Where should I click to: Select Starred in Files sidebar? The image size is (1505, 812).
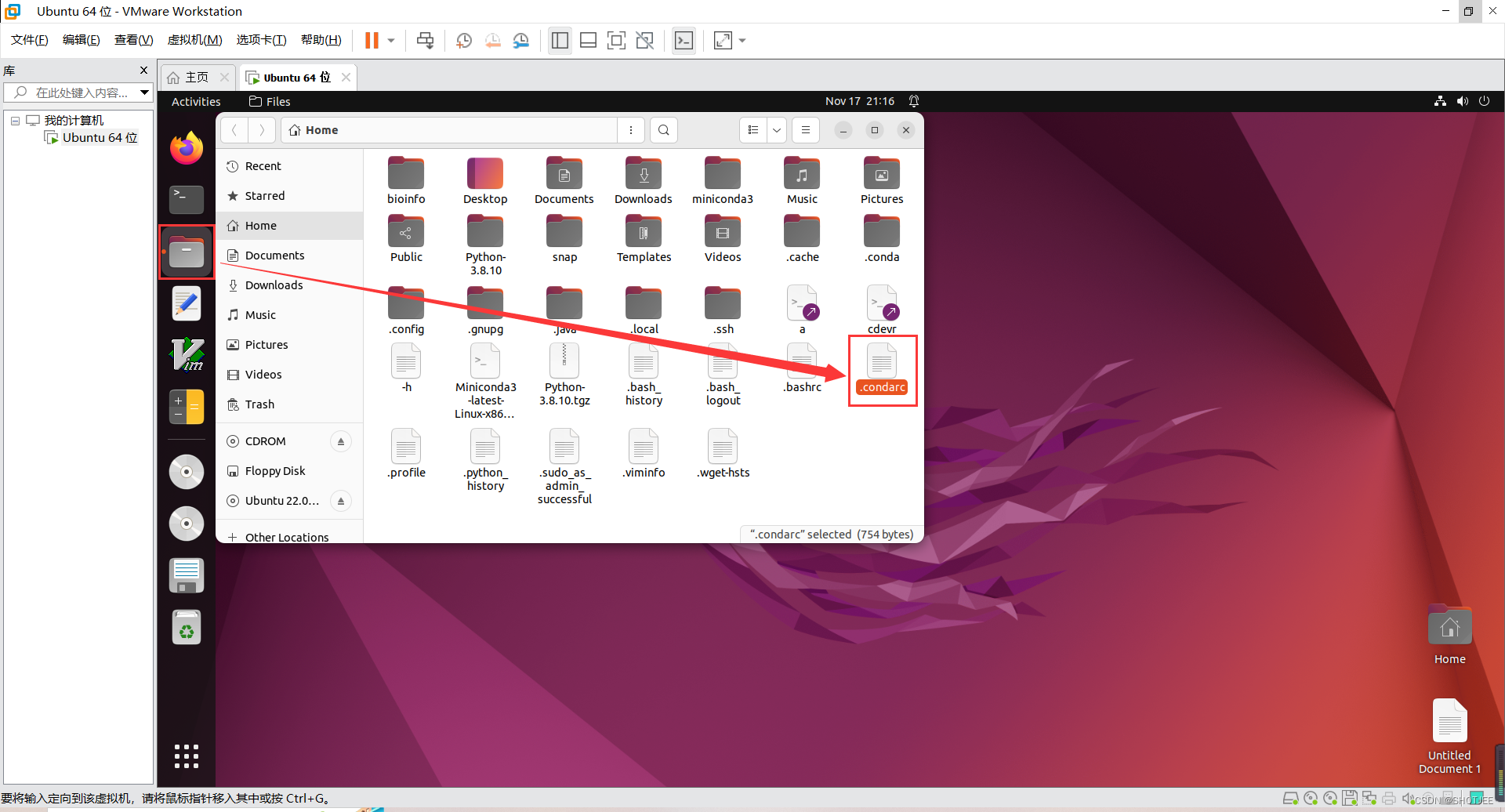[x=290, y=196]
